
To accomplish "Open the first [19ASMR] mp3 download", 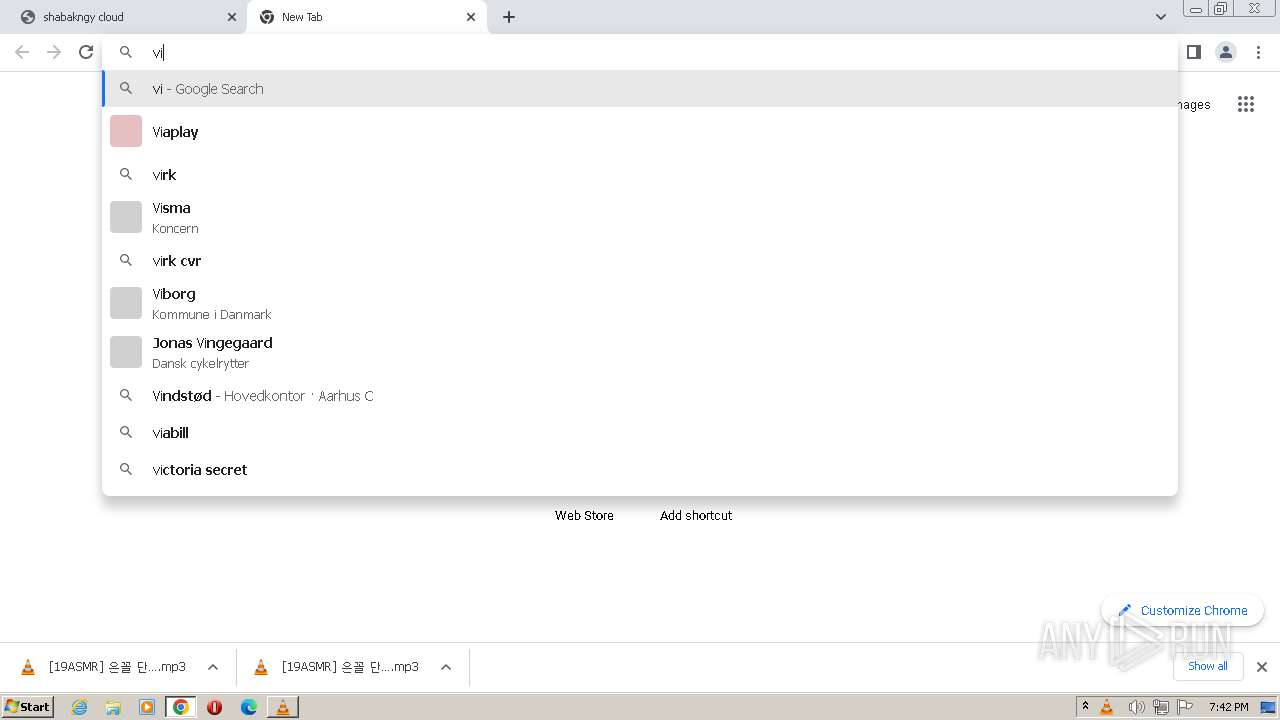I will pos(104,667).
